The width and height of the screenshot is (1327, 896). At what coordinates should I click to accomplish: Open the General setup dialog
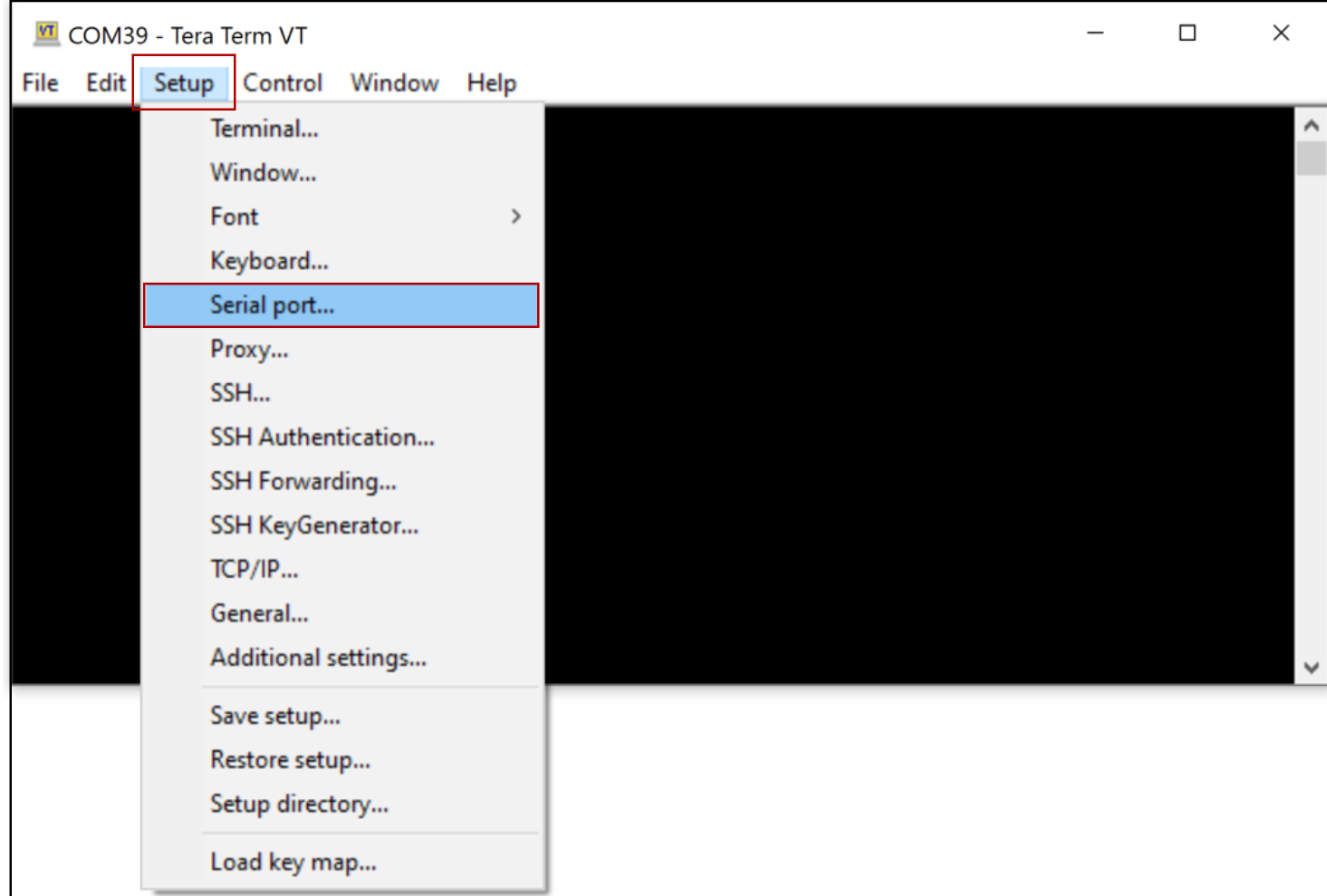259,613
